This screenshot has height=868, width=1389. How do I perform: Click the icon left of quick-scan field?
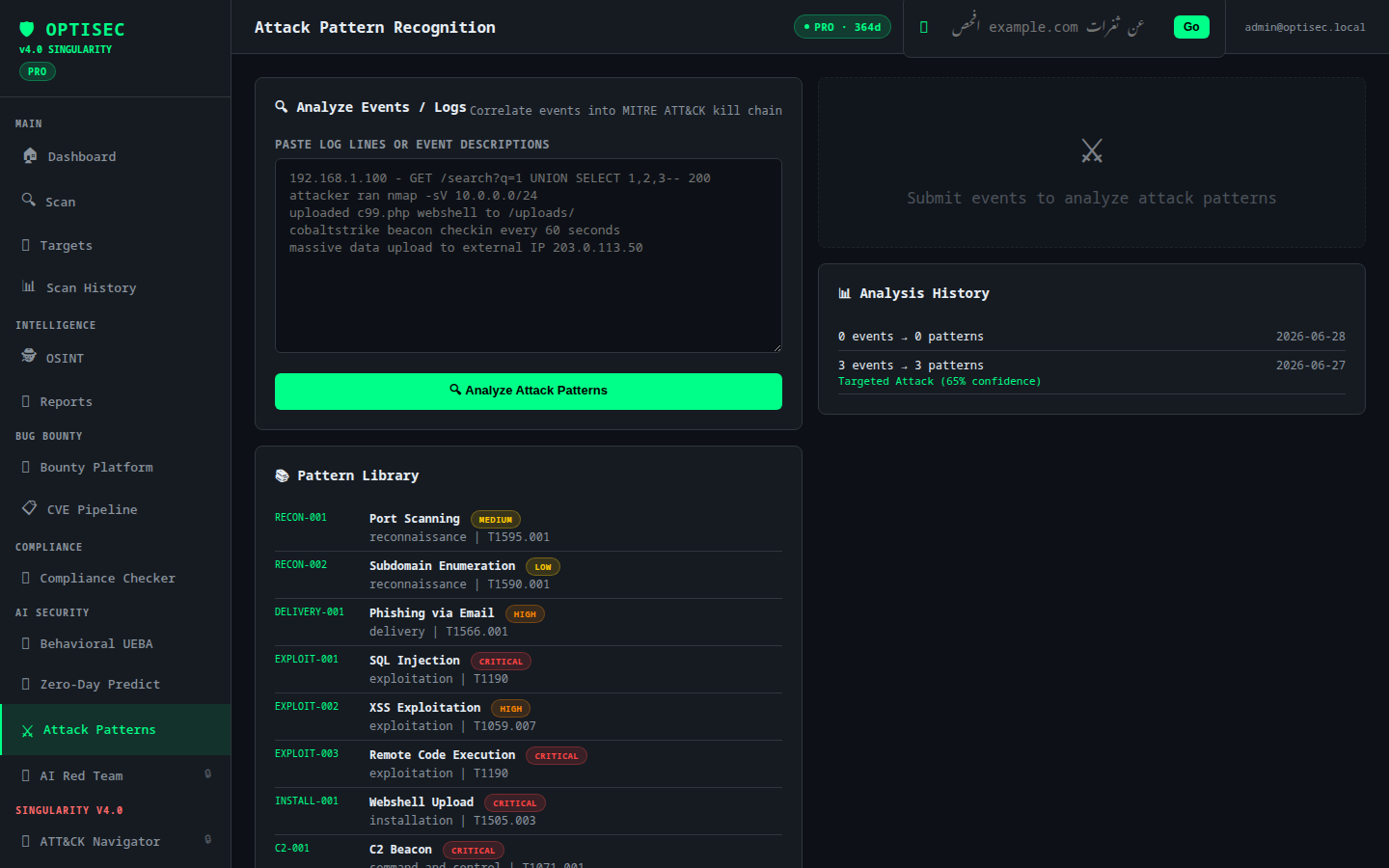[924, 27]
